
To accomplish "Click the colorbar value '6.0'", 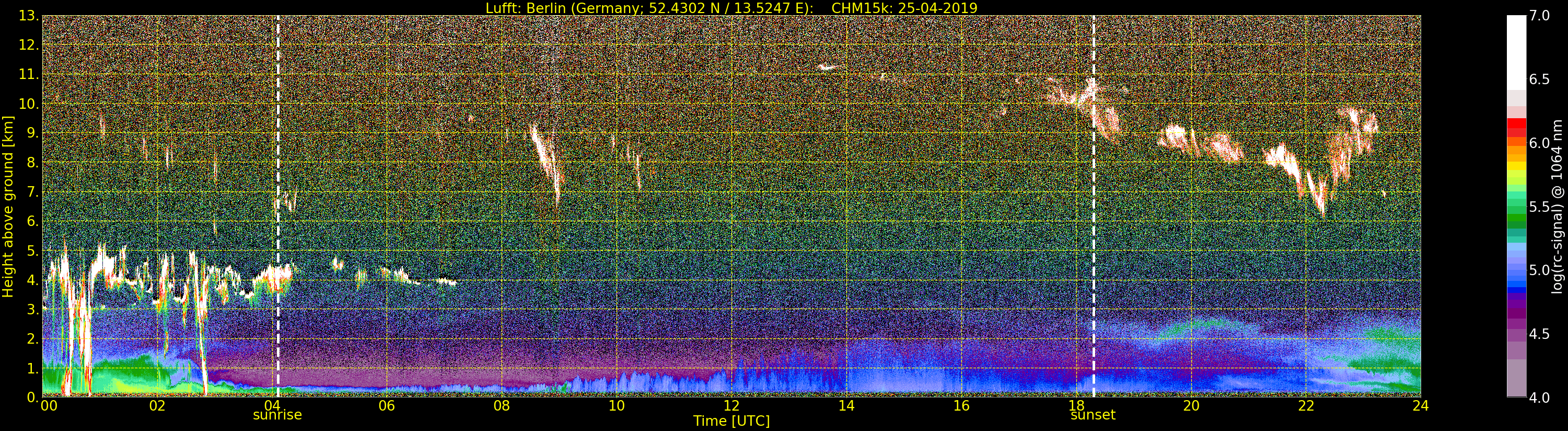I will pyautogui.click(x=1539, y=143).
